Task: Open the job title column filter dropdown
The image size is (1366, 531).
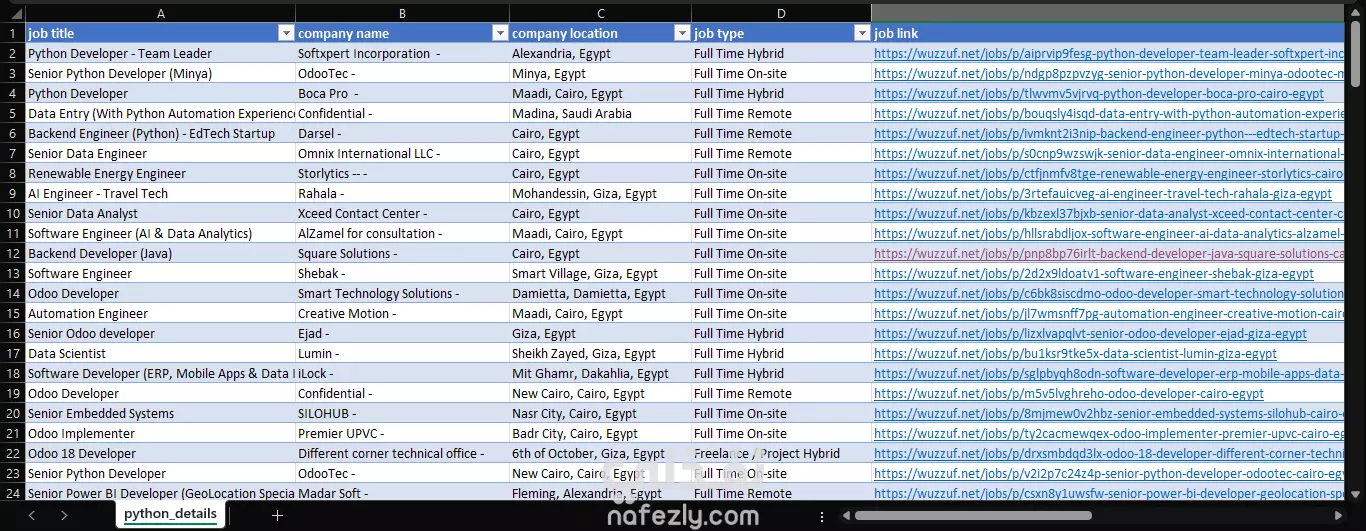Action: [x=285, y=33]
